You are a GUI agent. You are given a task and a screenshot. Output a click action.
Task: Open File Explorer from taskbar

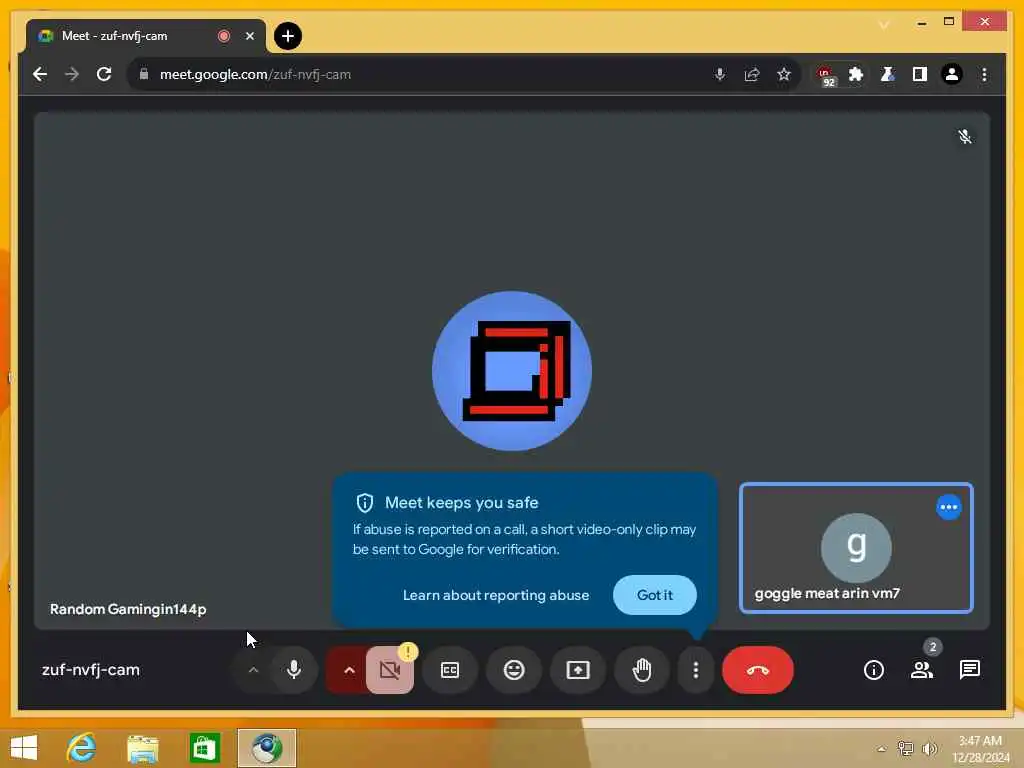(x=142, y=748)
